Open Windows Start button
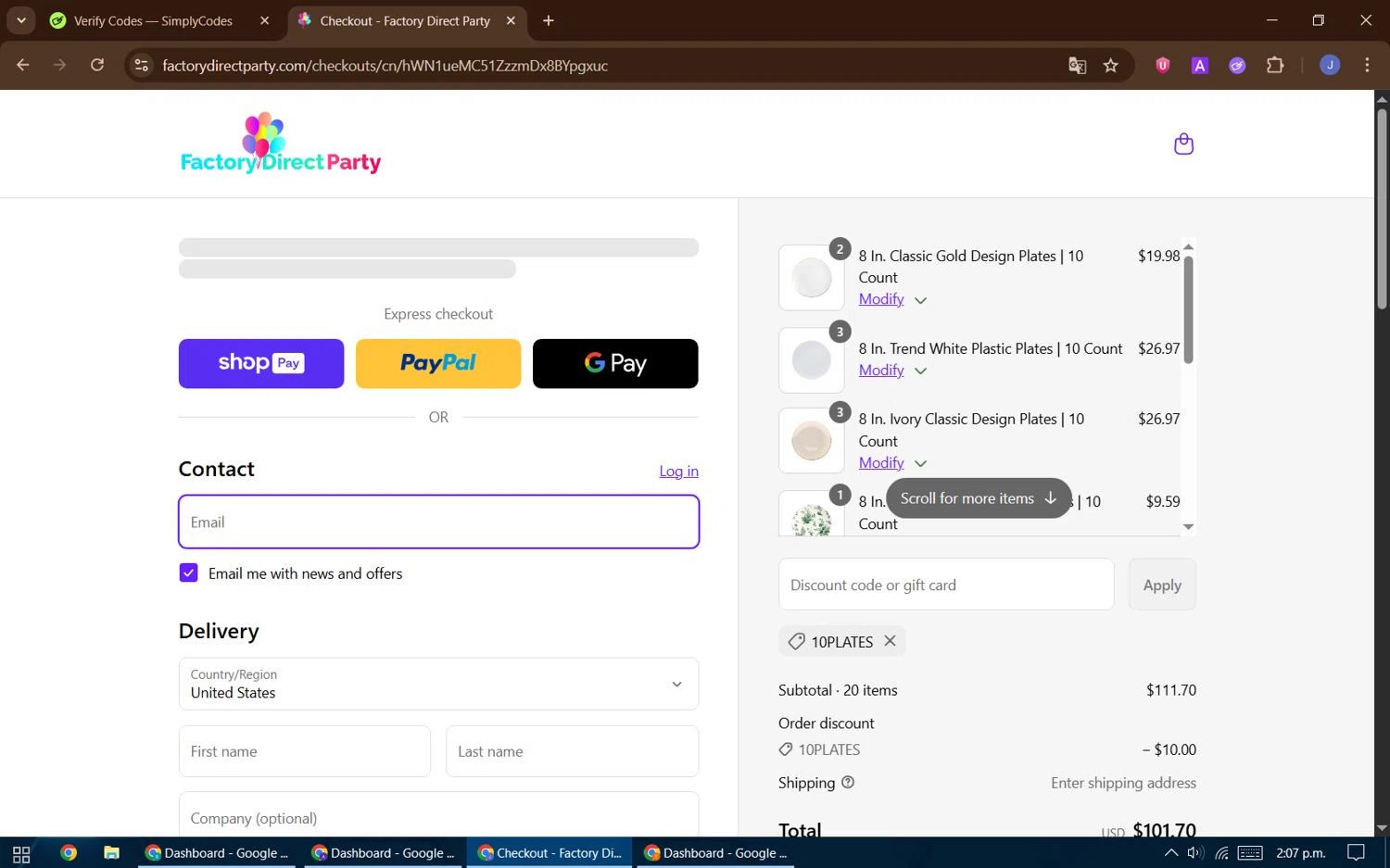Viewport: 1390px width, 868px height. click(x=21, y=853)
